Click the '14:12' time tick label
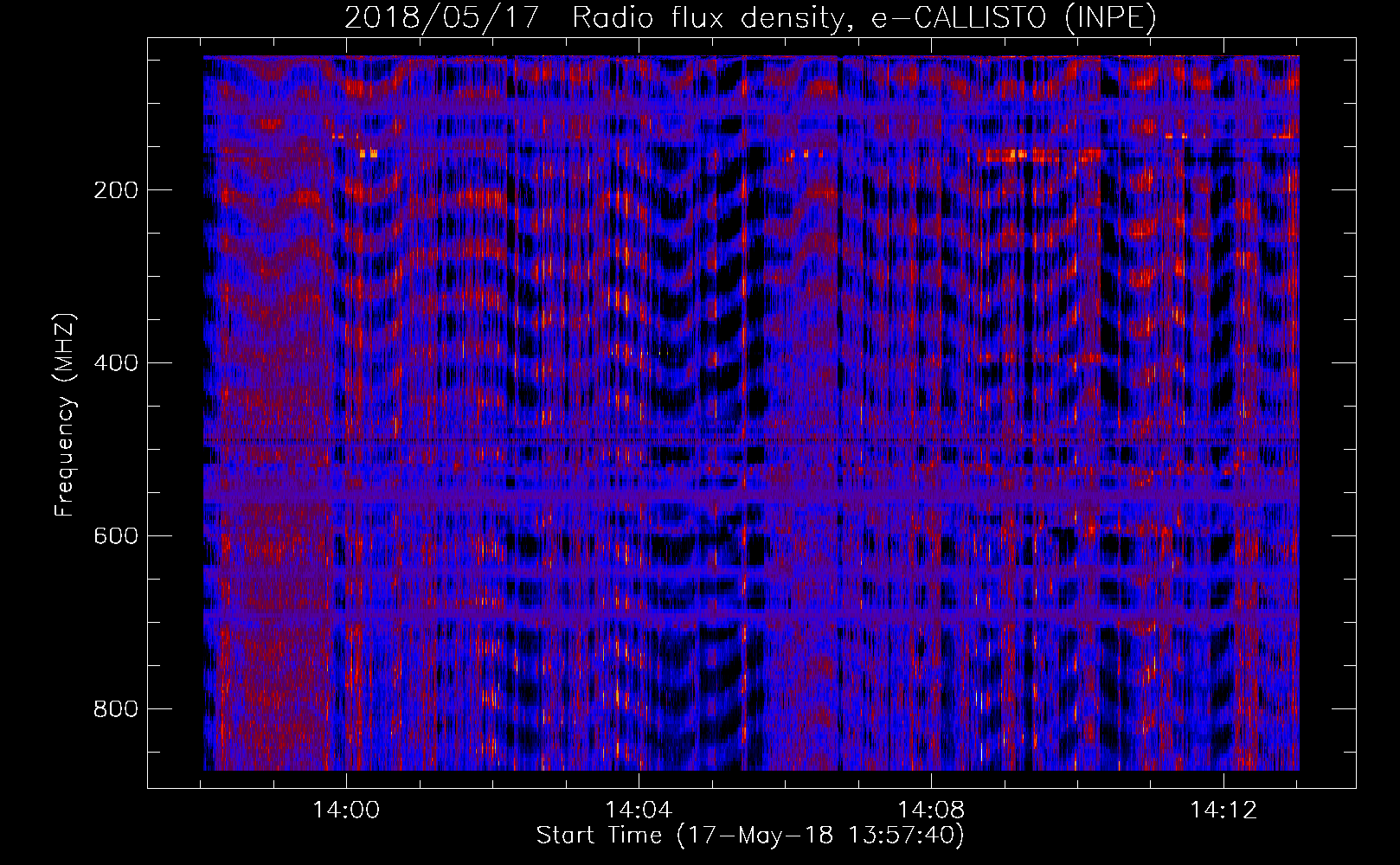1400x865 pixels. [1223, 811]
